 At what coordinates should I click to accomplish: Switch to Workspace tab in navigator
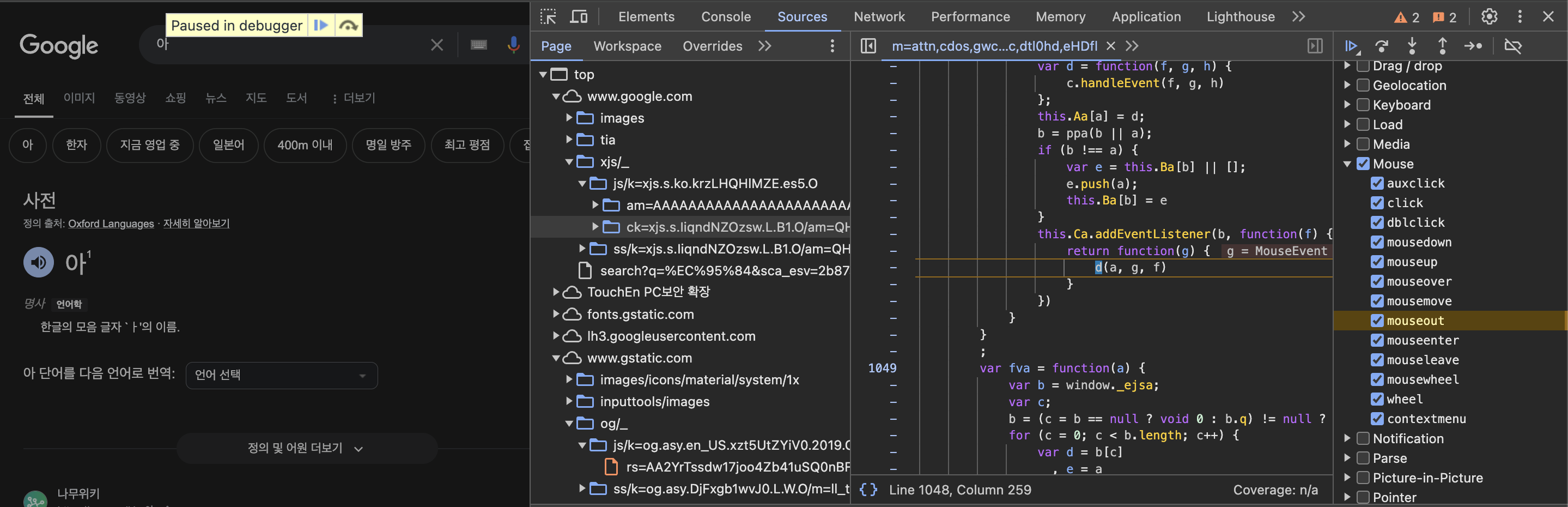click(x=627, y=46)
